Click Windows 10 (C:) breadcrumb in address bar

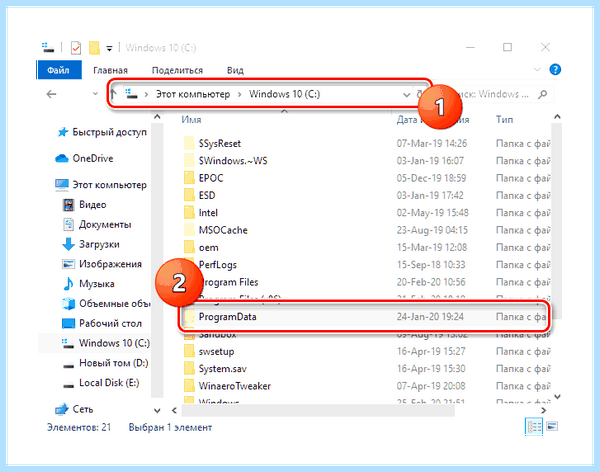pos(284,94)
